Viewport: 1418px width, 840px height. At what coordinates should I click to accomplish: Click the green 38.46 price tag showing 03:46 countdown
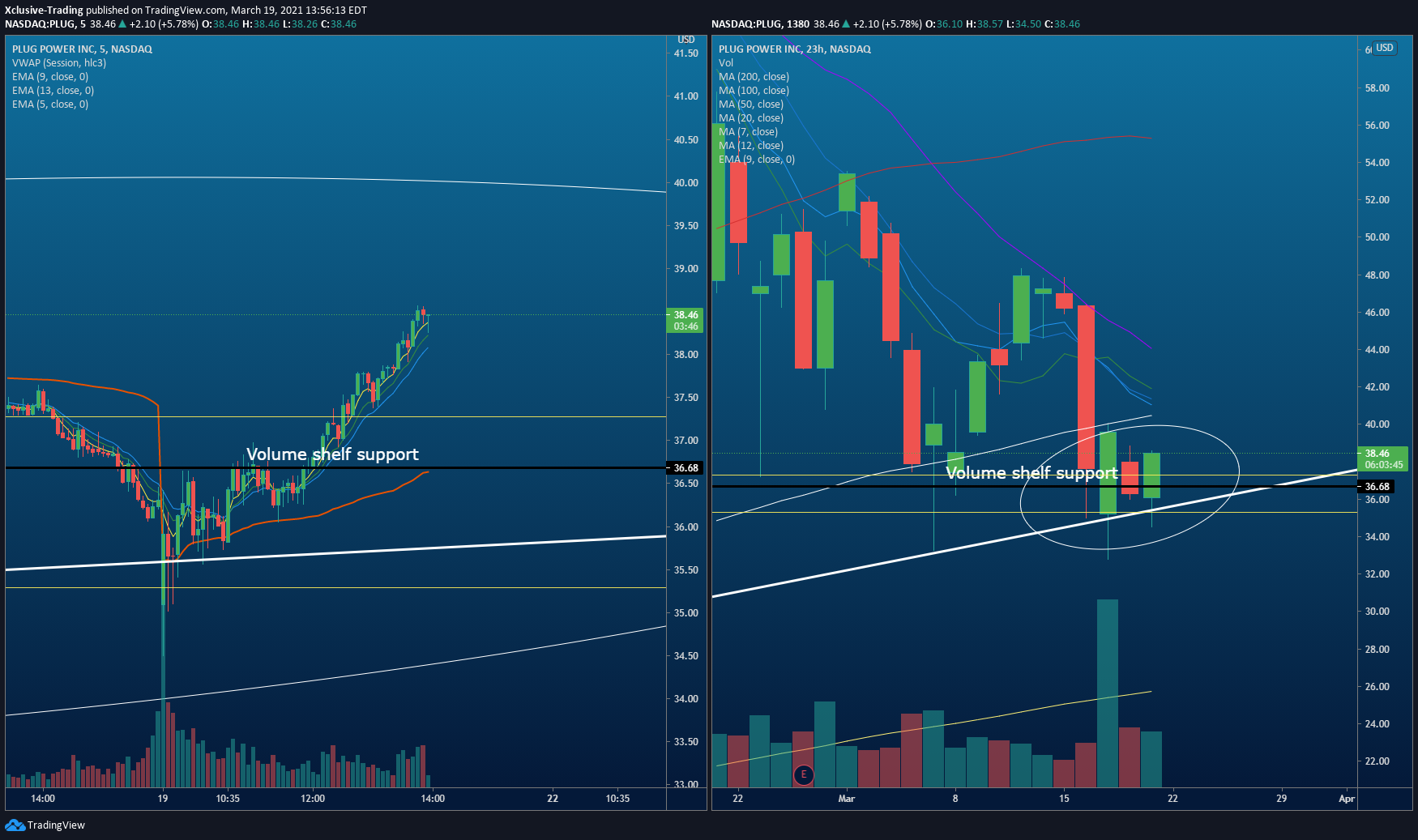[x=686, y=321]
